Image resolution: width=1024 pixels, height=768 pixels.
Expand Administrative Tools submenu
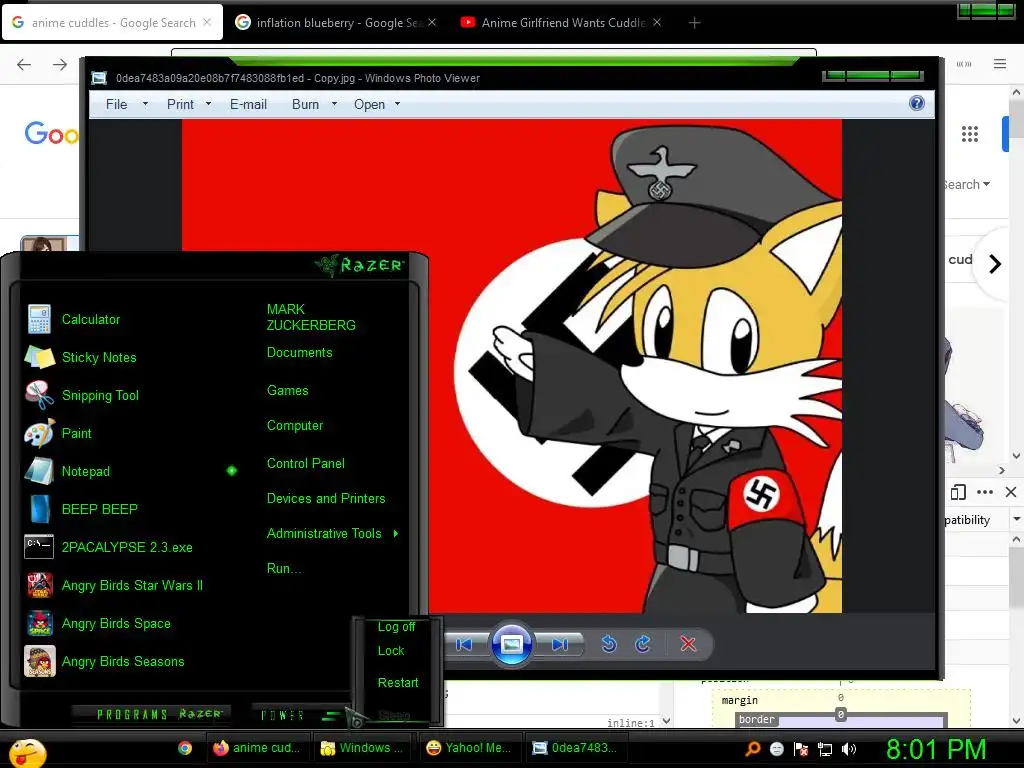(x=332, y=534)
